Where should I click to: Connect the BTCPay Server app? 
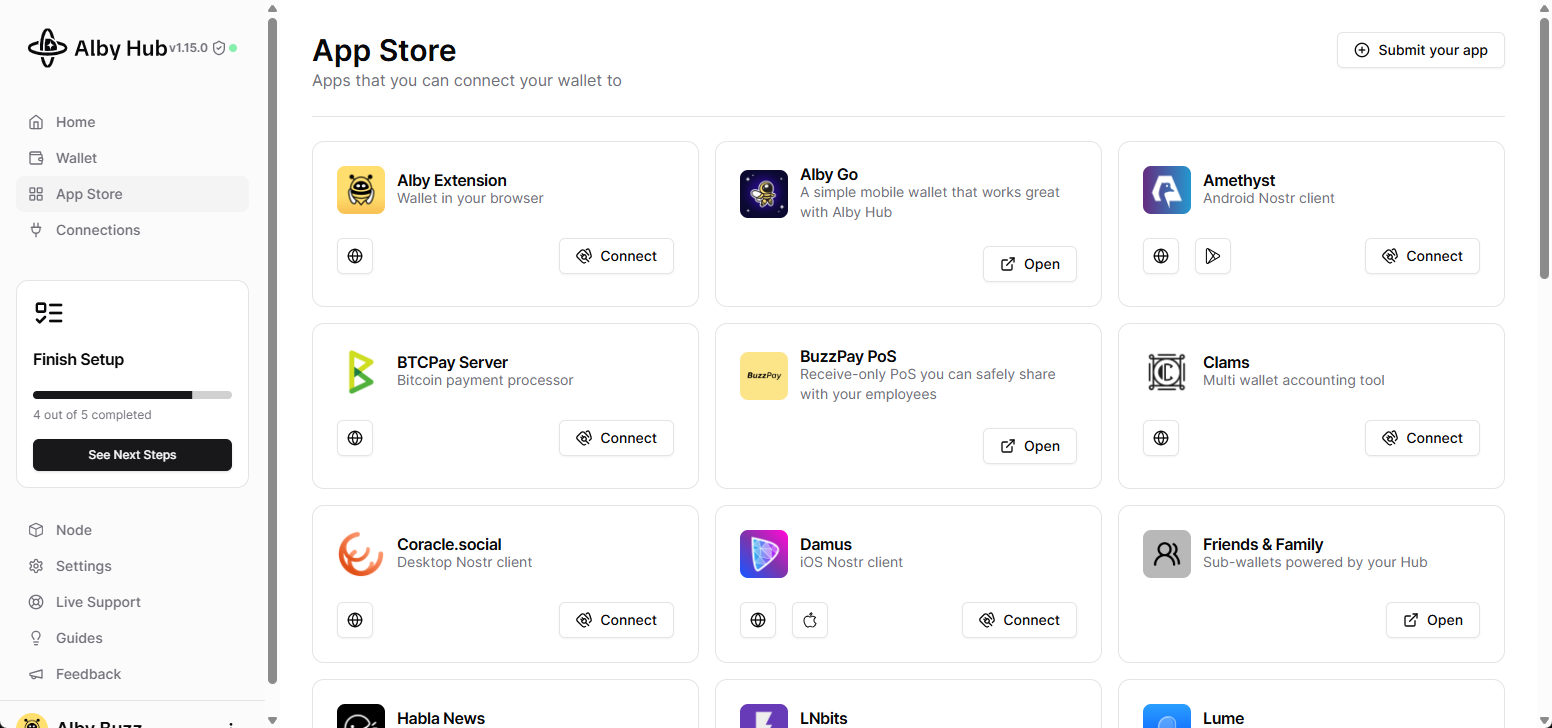click(x=616, y=438)
